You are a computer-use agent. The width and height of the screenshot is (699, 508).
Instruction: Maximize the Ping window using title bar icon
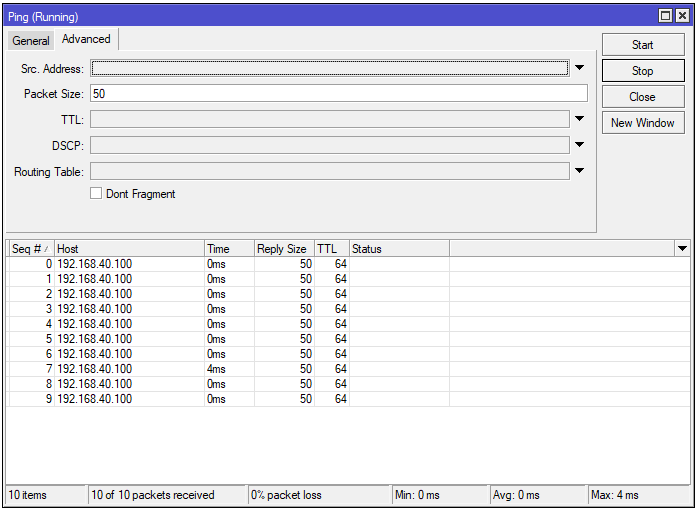666,16
